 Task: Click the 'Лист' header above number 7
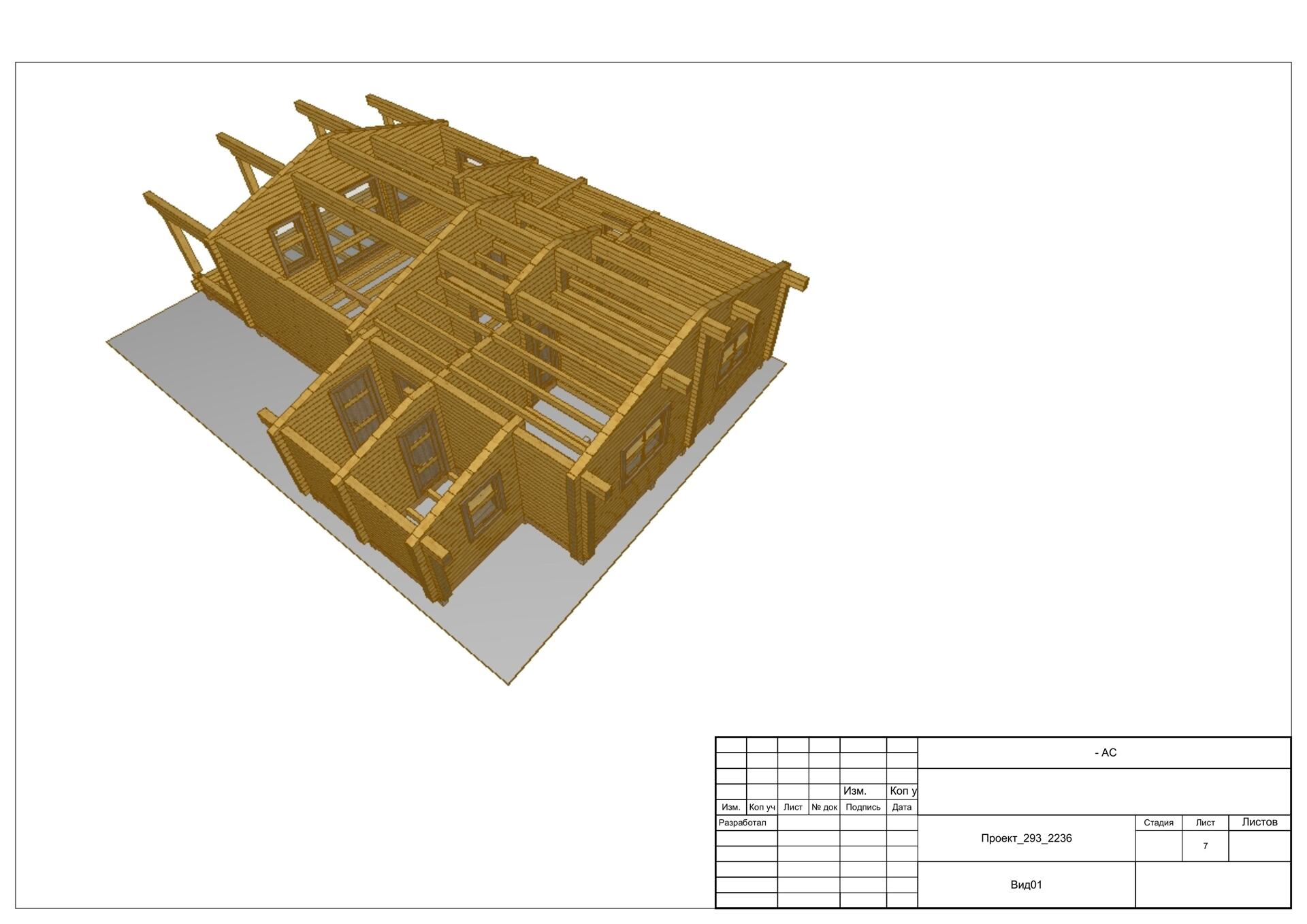pyautogui.click(x=1205, y=823)
